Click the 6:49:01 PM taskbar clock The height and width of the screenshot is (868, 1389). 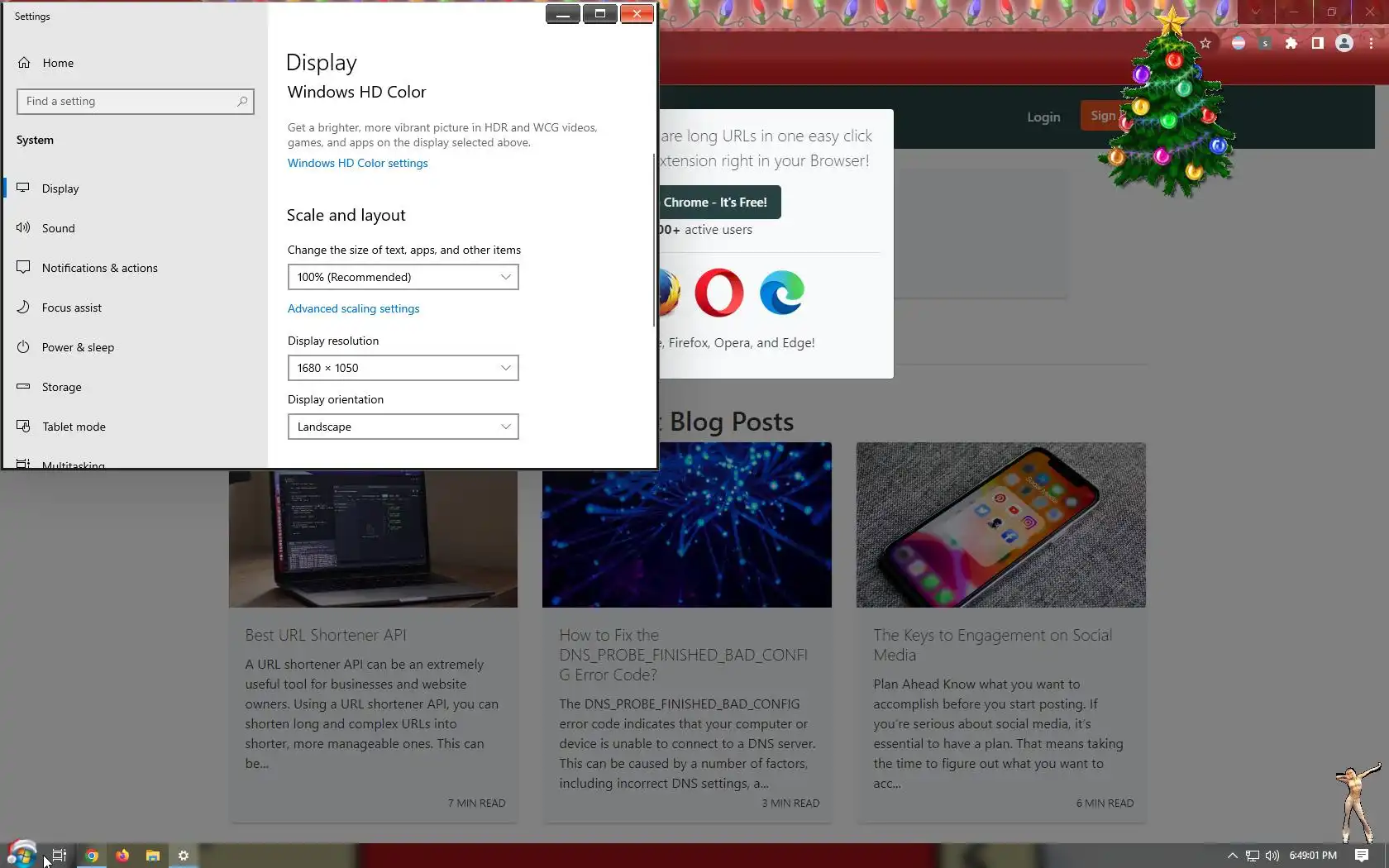[1313, 856]
